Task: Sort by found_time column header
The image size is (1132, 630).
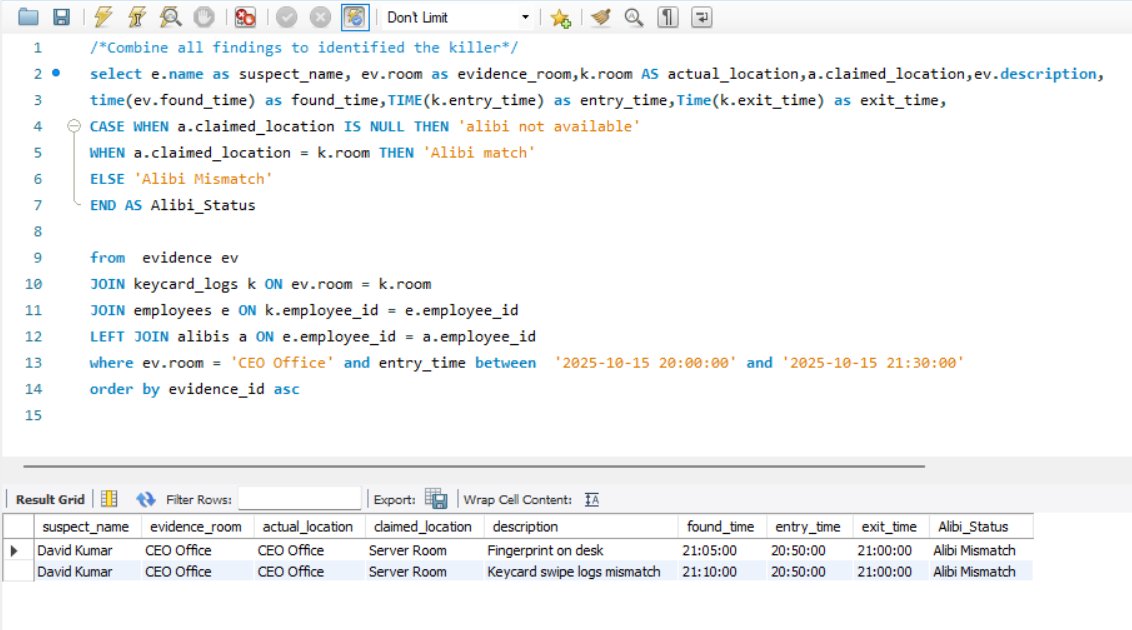Action: coord(720,527)
